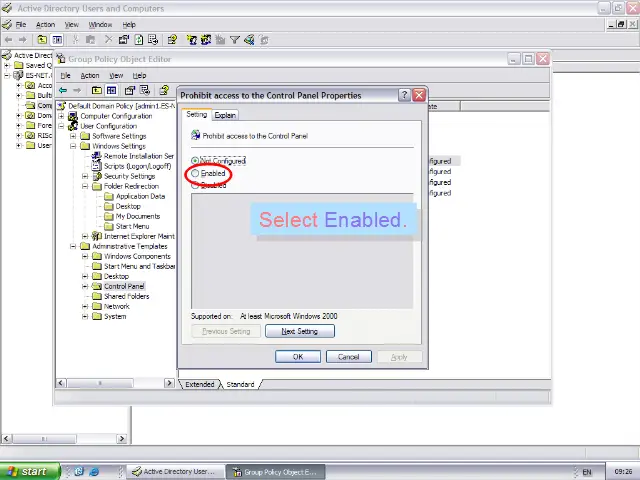Select the Disabled radio button
The height and width of the screenshot is (480, 640).
click(195, 185)
